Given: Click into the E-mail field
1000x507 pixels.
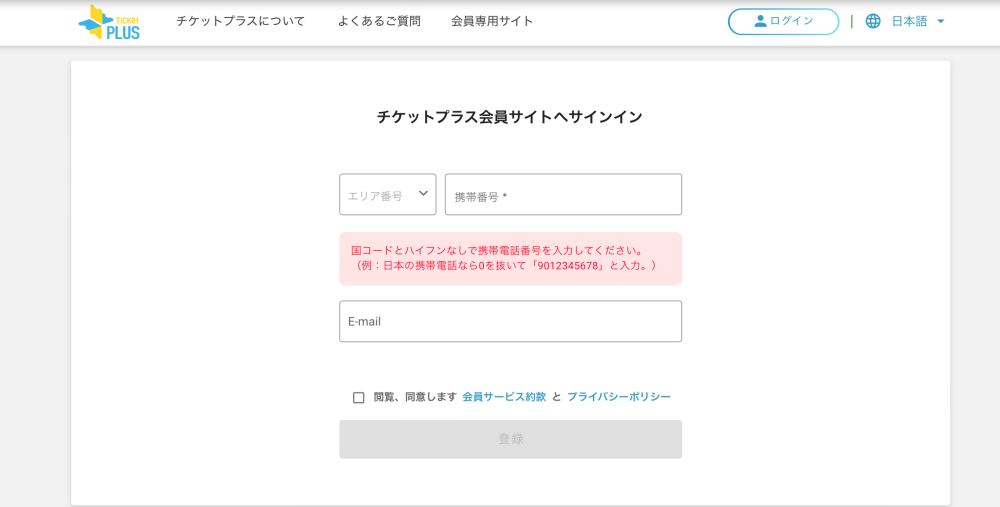Looking at the screenshot, I should [510, 321].
